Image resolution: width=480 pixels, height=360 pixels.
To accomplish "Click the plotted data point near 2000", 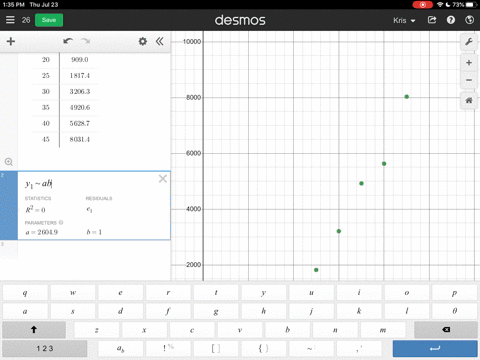I will coord(316,270).
